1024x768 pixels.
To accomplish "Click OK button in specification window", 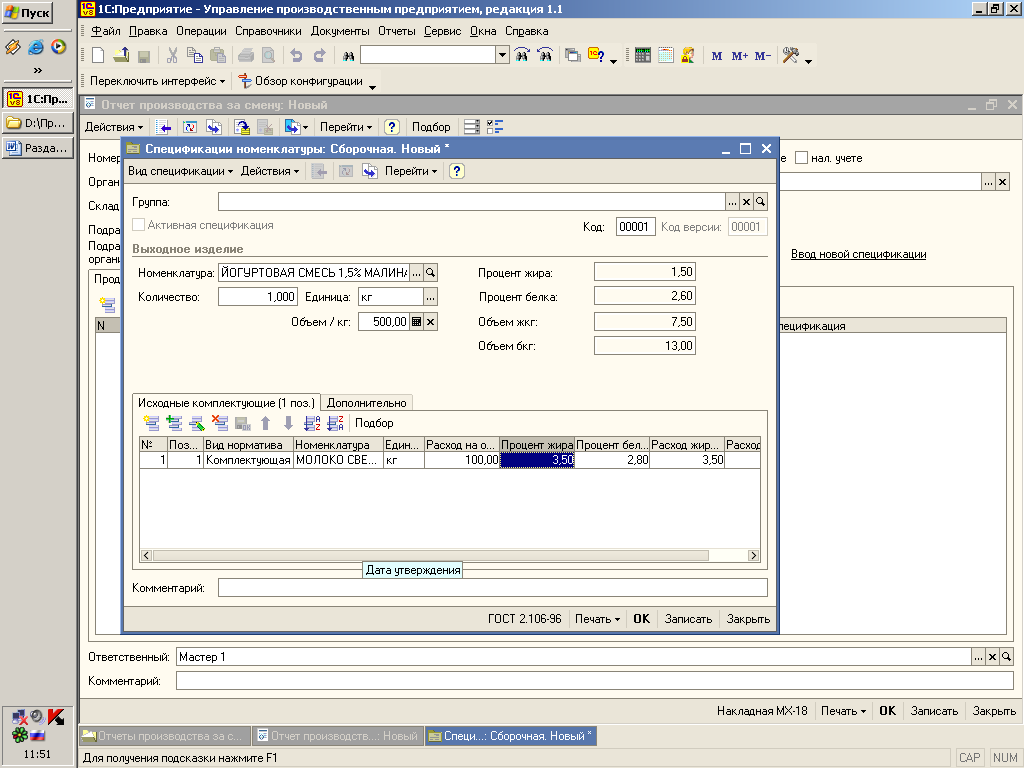I will (641, 618).
